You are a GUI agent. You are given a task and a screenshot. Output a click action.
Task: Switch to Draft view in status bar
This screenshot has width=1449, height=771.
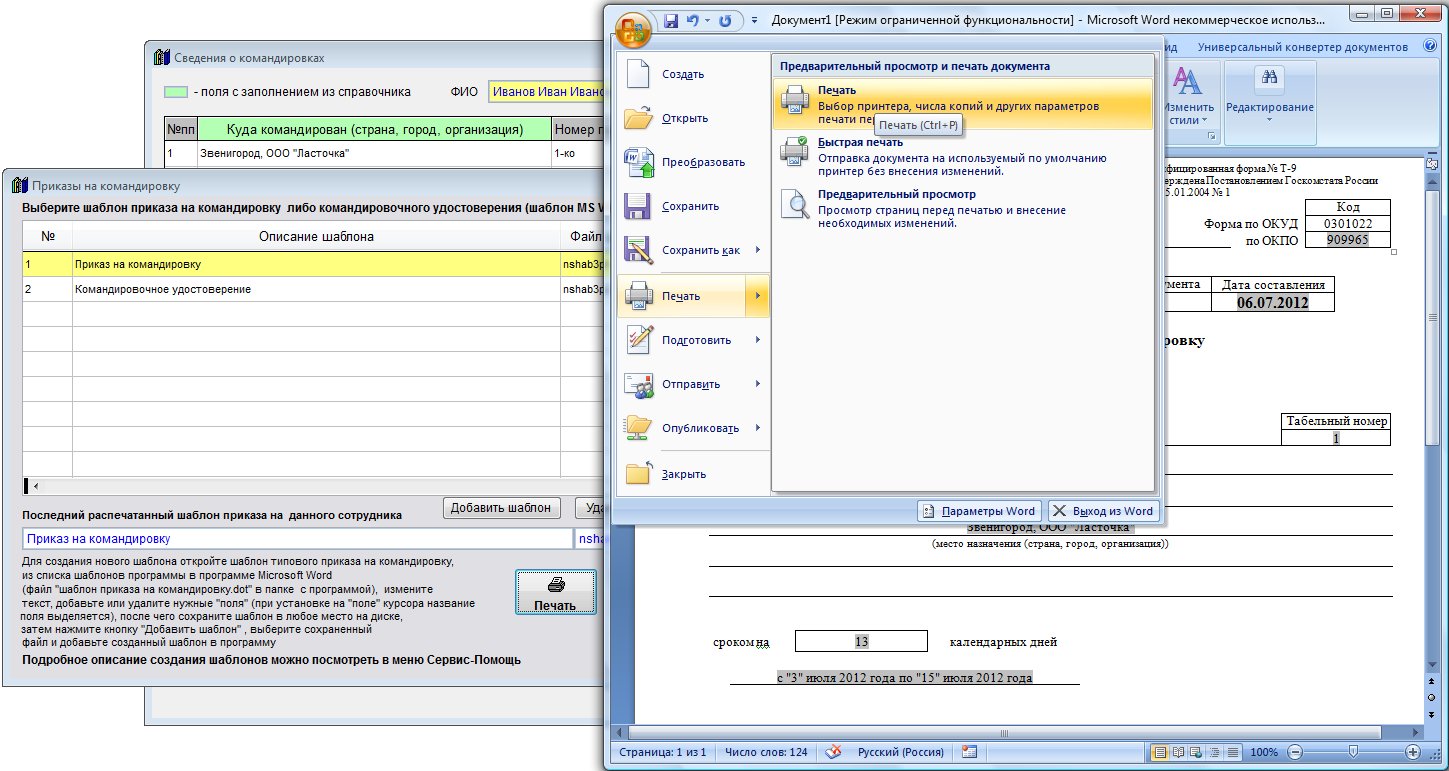click(x=1232, y=752)
